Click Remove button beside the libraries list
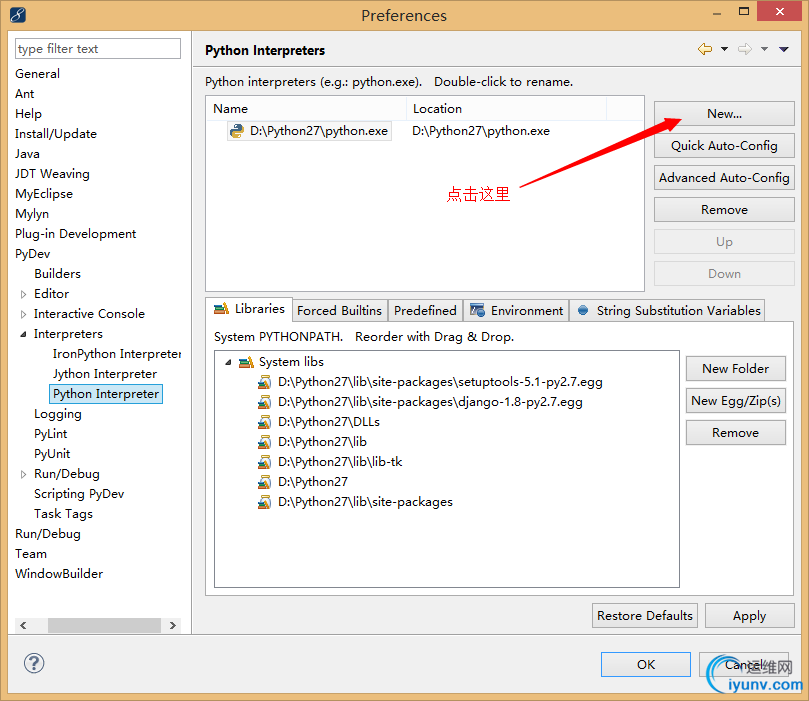The image size is (809, 701). 736,432
